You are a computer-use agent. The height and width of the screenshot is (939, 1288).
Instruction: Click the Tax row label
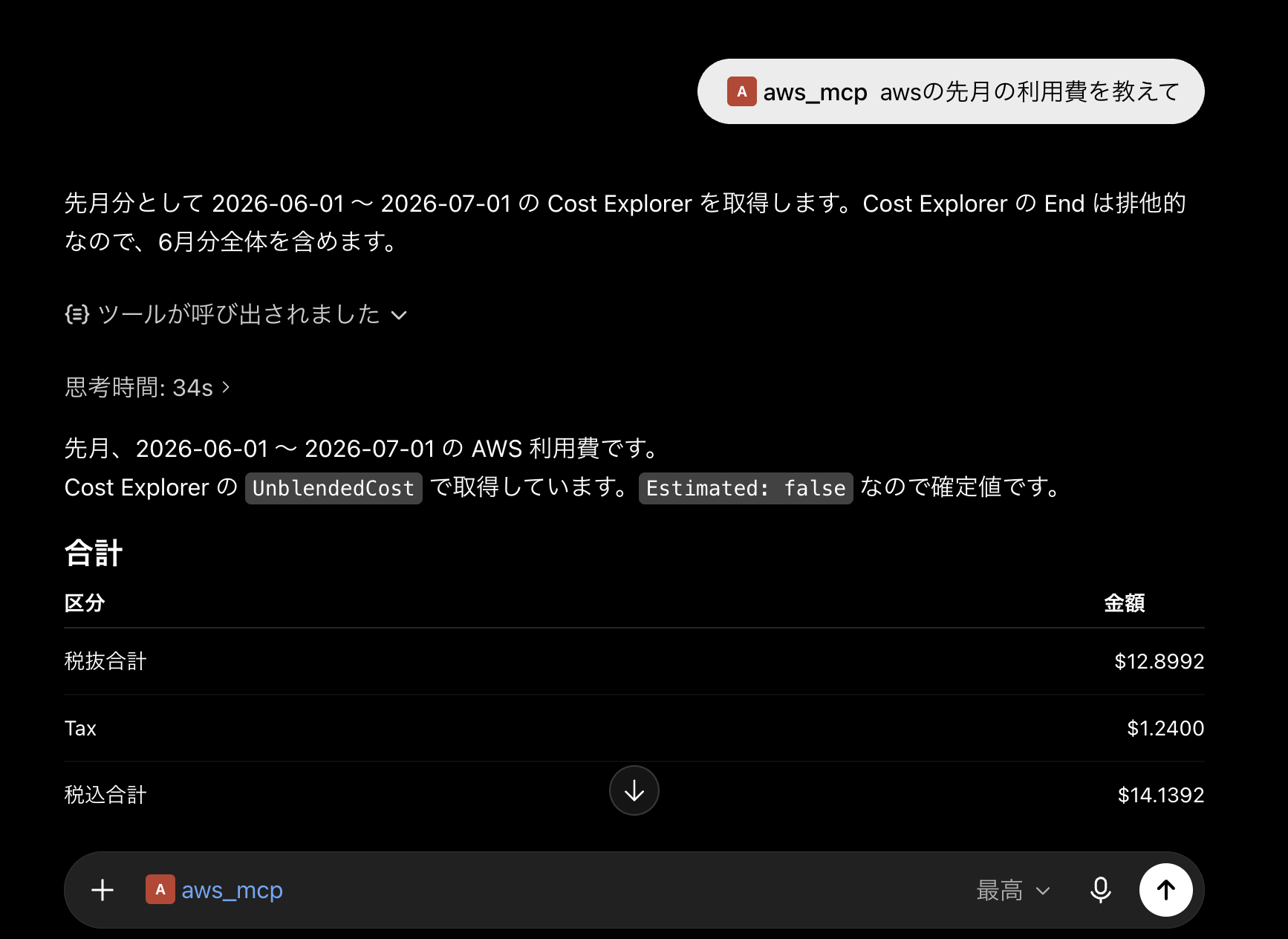point(80,728)
